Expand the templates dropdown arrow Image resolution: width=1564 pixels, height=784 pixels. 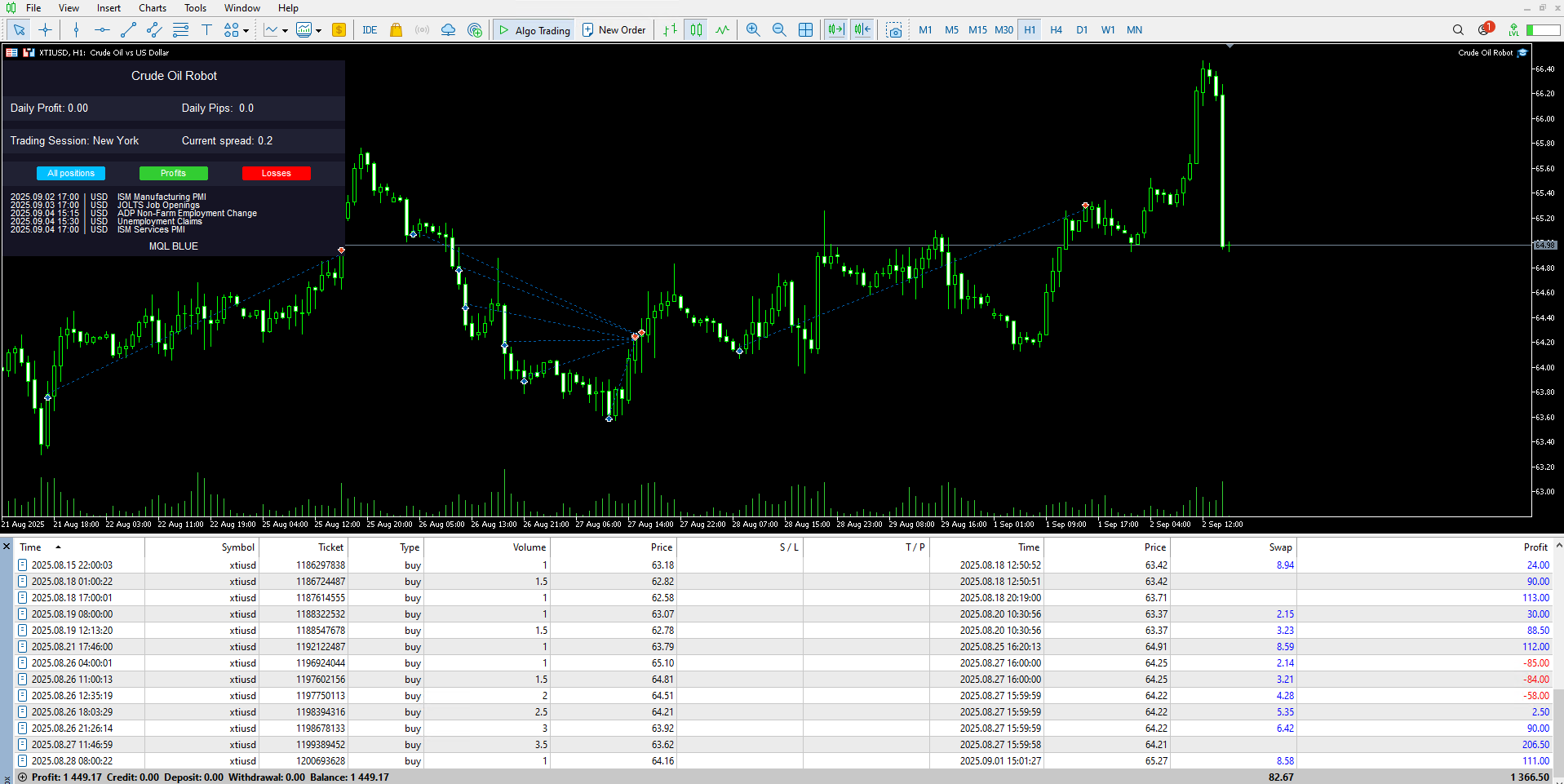(318, 31)
